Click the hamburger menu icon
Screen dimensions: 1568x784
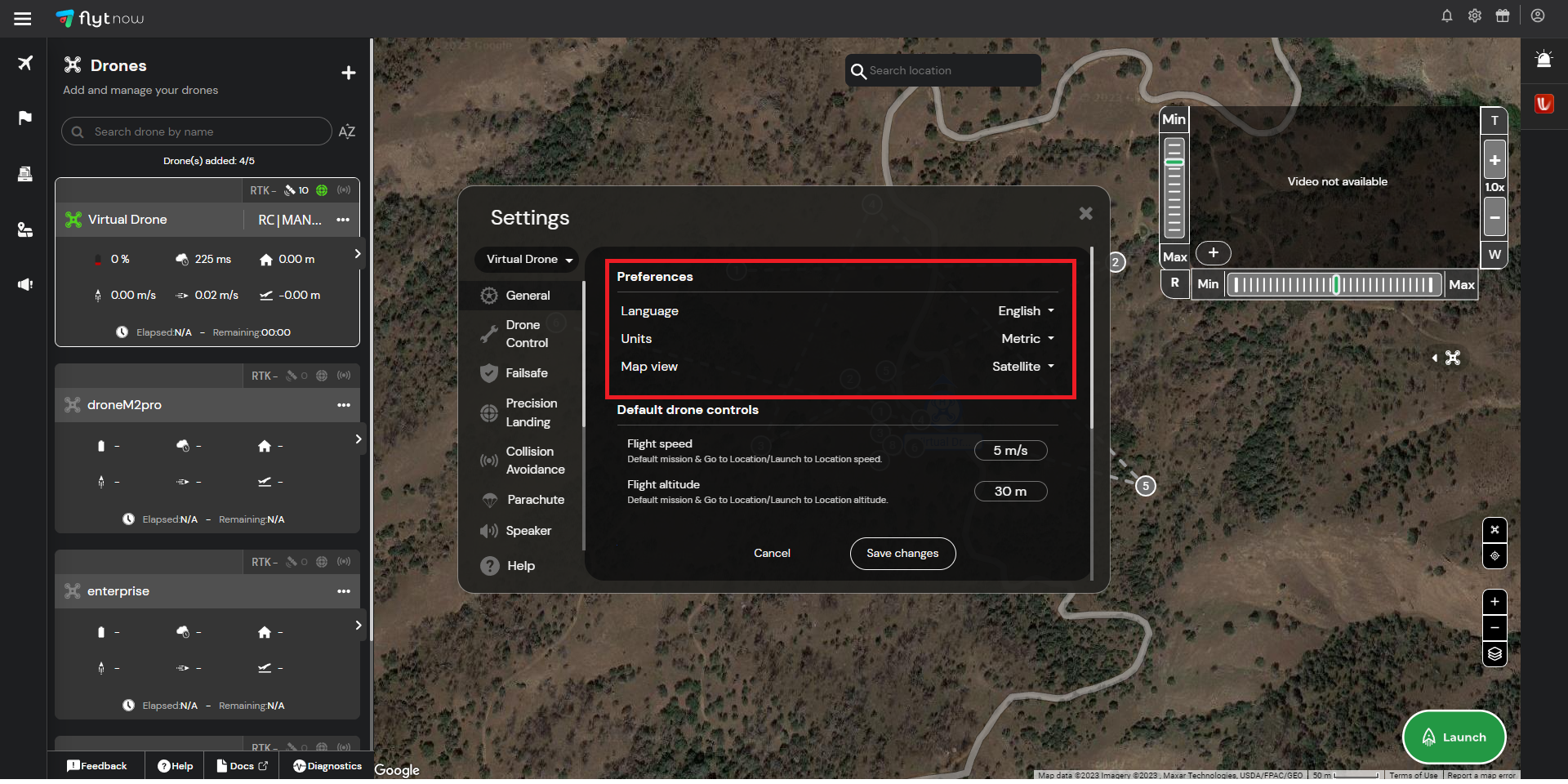[23, 18]
